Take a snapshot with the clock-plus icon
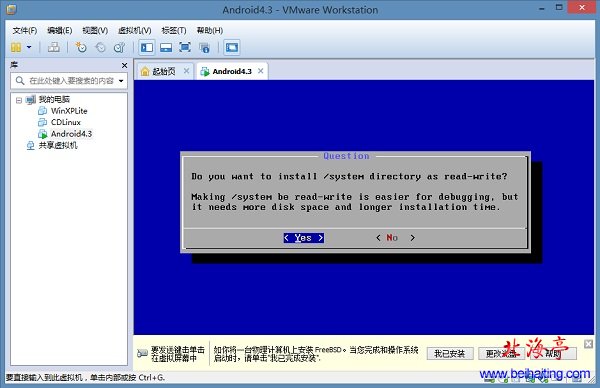The height and width of the screenshot is (388, 600). 81,47
